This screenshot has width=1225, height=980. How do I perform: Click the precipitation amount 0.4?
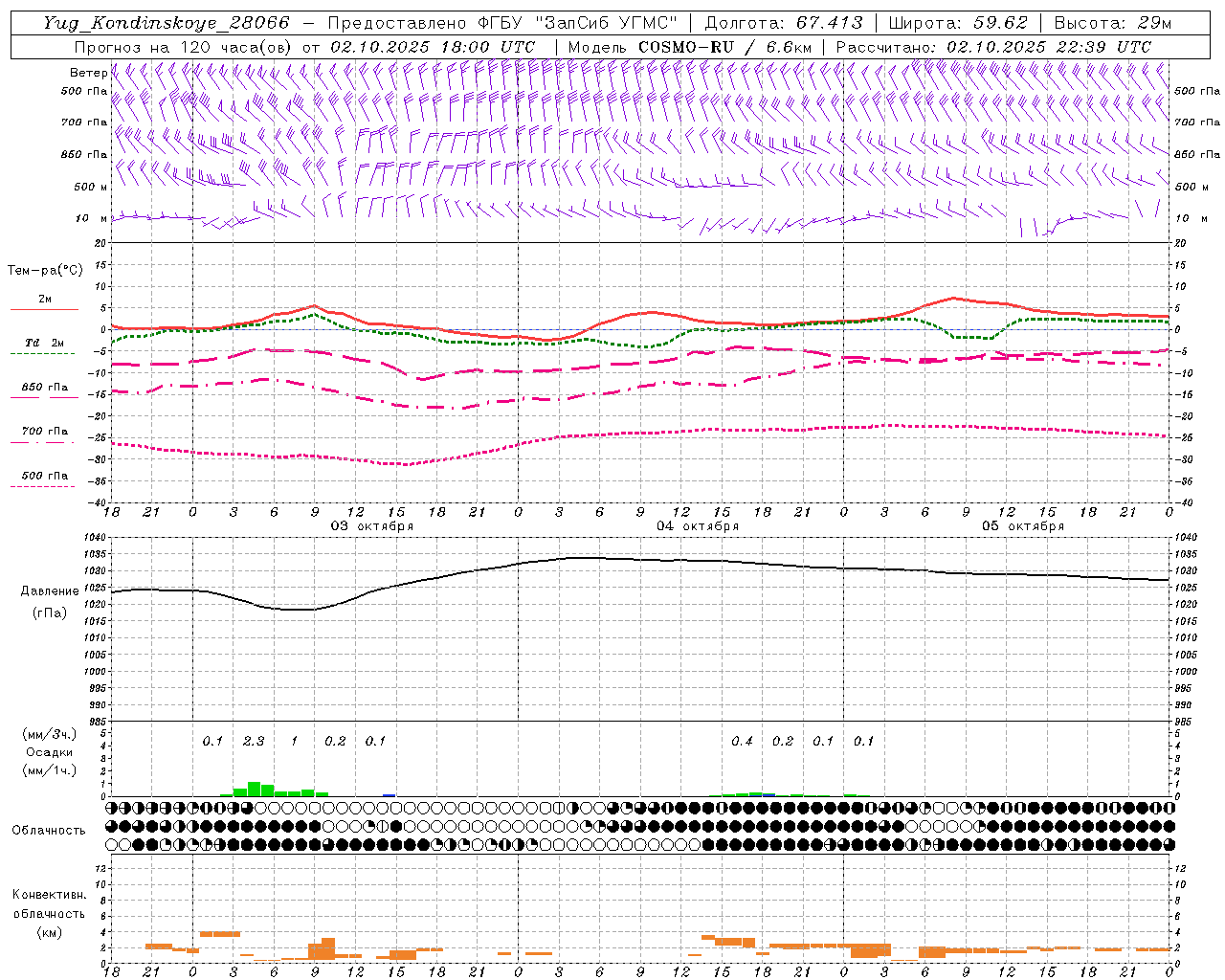[742, 741]
